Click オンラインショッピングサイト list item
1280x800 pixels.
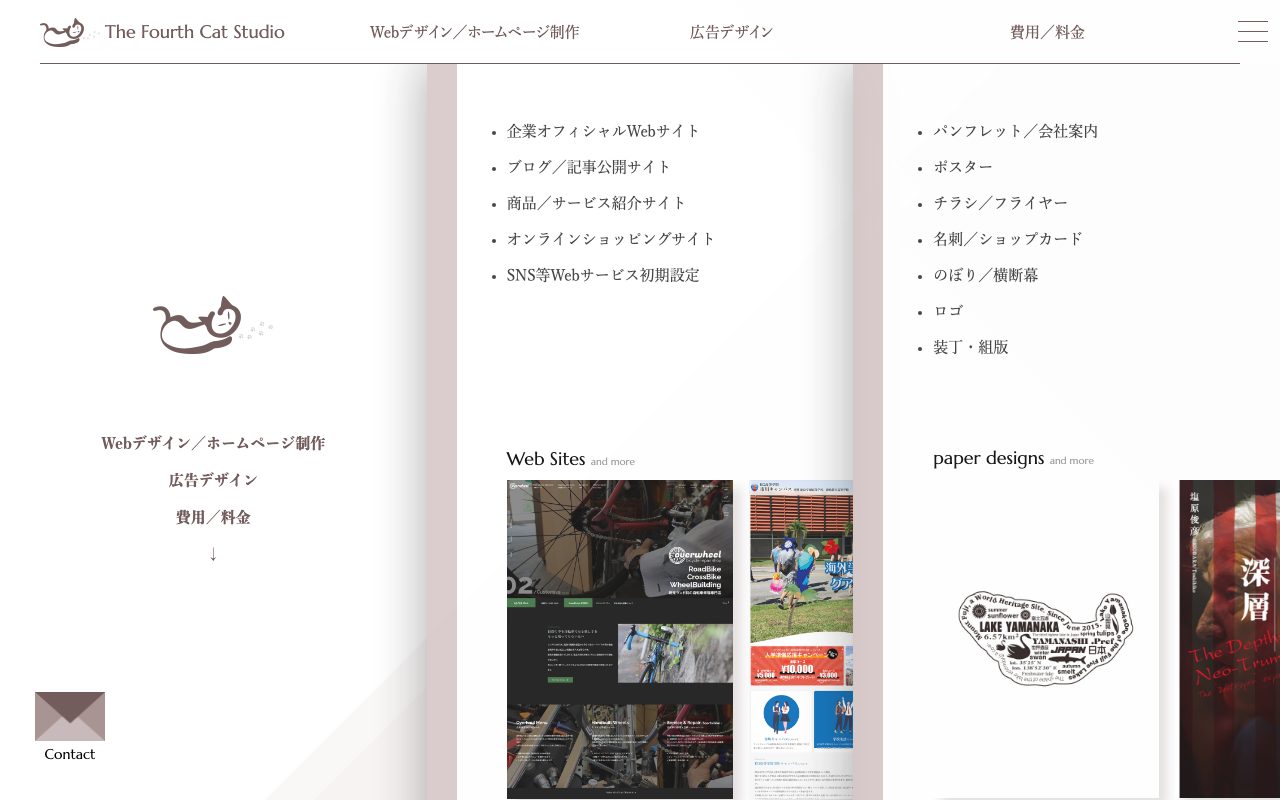pyautogui.click(x=612, y=239)
